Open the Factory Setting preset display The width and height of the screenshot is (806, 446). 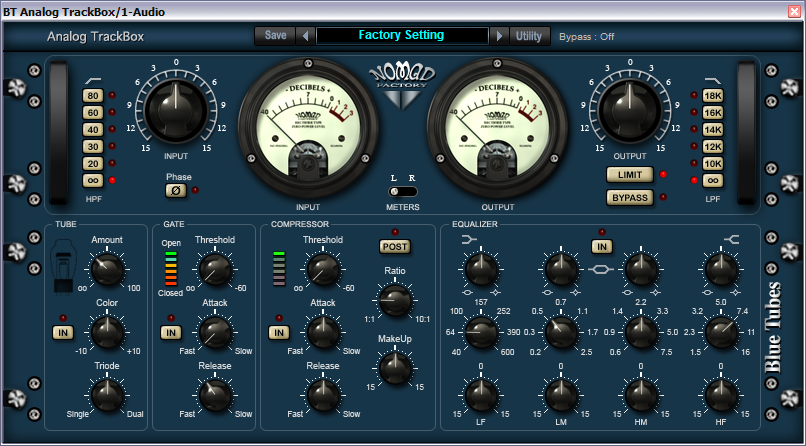pyautogui.click(x=402, y=35)
